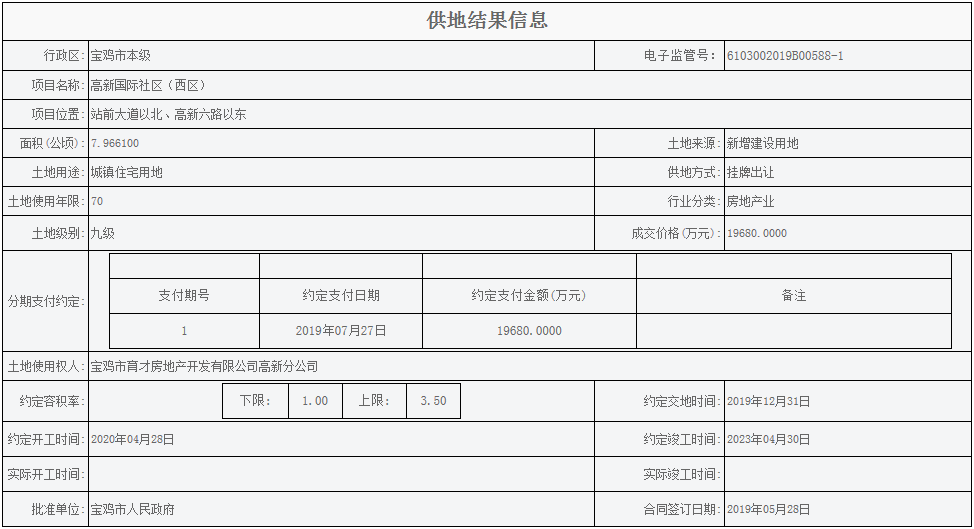Viewport: 974px width, 529px height.
Task: Click the 供地结果信息 table title
Action: (487, 21)
